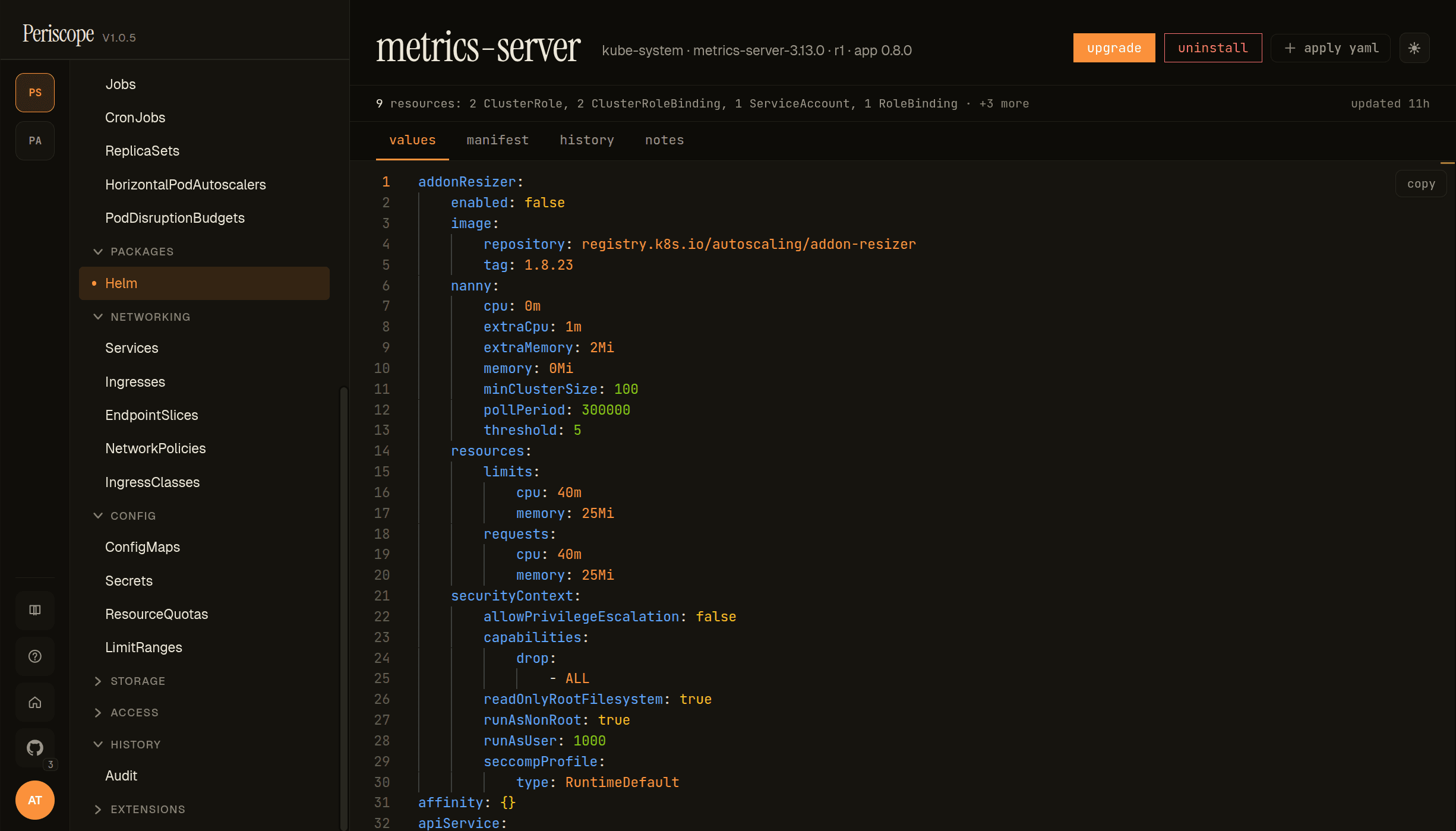Image resolution: width=1456 pixels, height=831 pixels.
Task: Click the tag value 1.8.23
Action: tap(548, 265)
